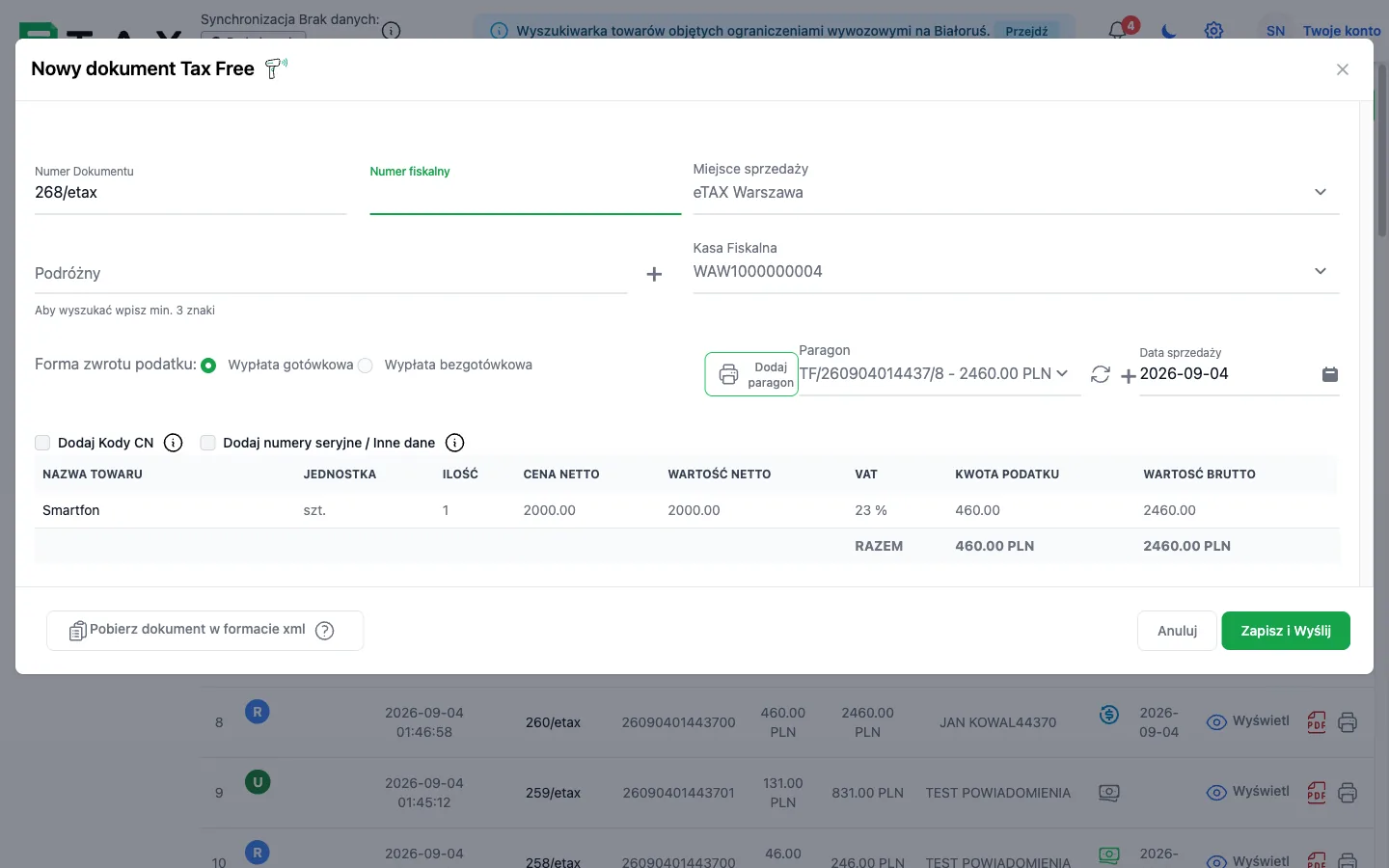Show help for xml document download
The width and height of the screenshot is (1389, 868).
click(325, 631)
